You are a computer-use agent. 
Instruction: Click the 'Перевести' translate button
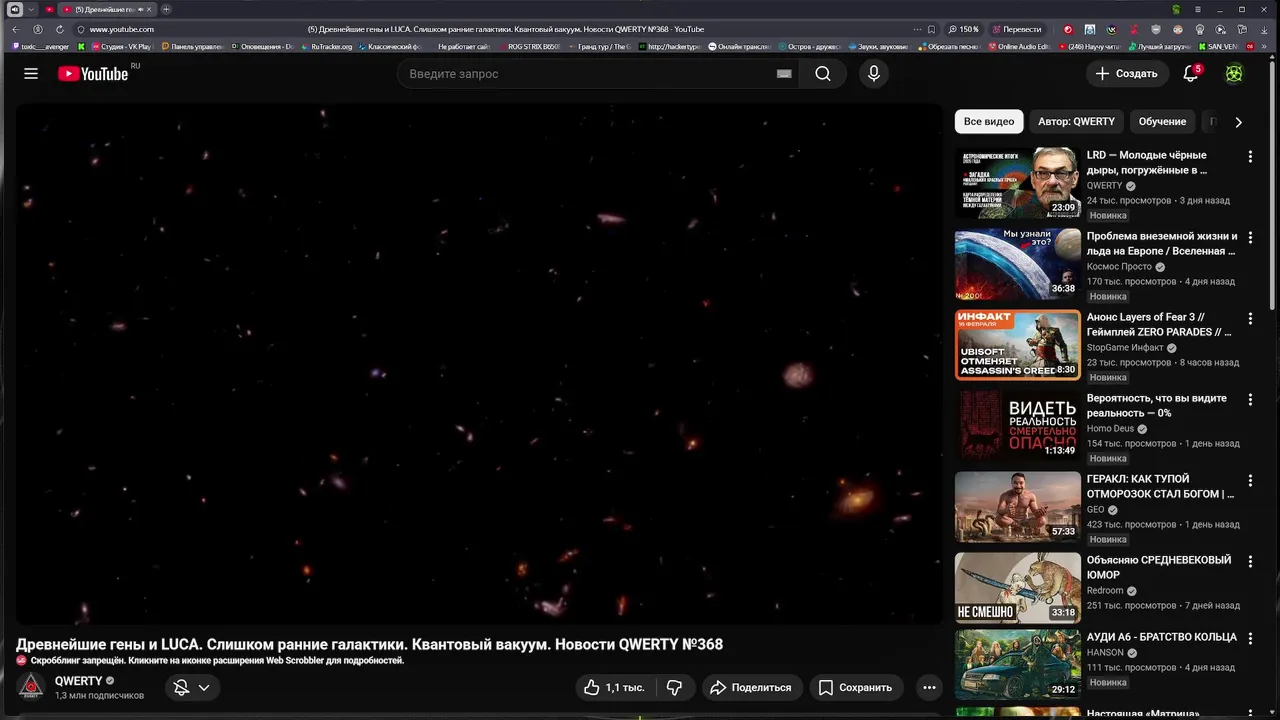tap(1017, 29)
